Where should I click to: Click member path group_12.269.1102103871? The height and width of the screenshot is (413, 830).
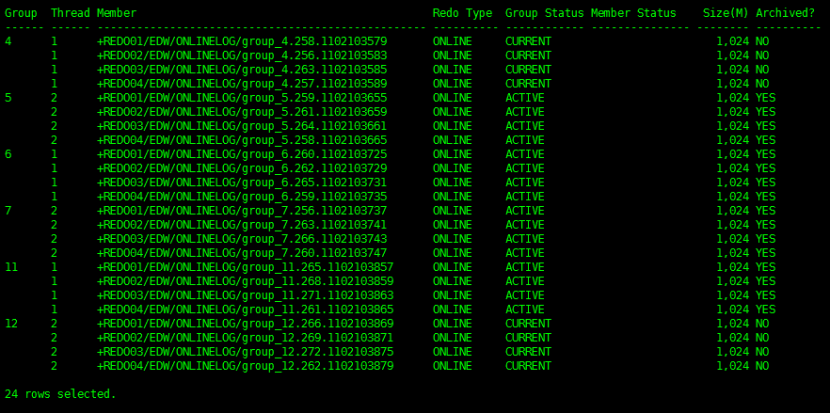(x=245, y=338)
